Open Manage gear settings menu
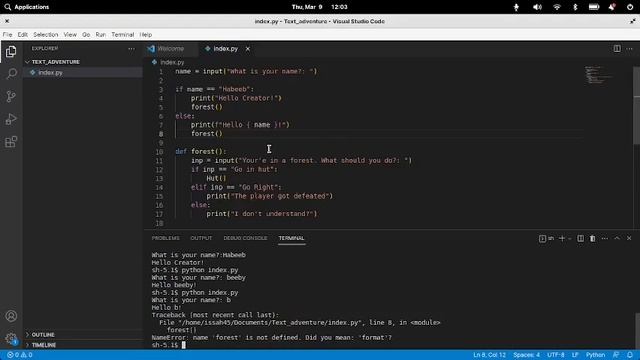640x360 pixels. click(x=11, y=338)
